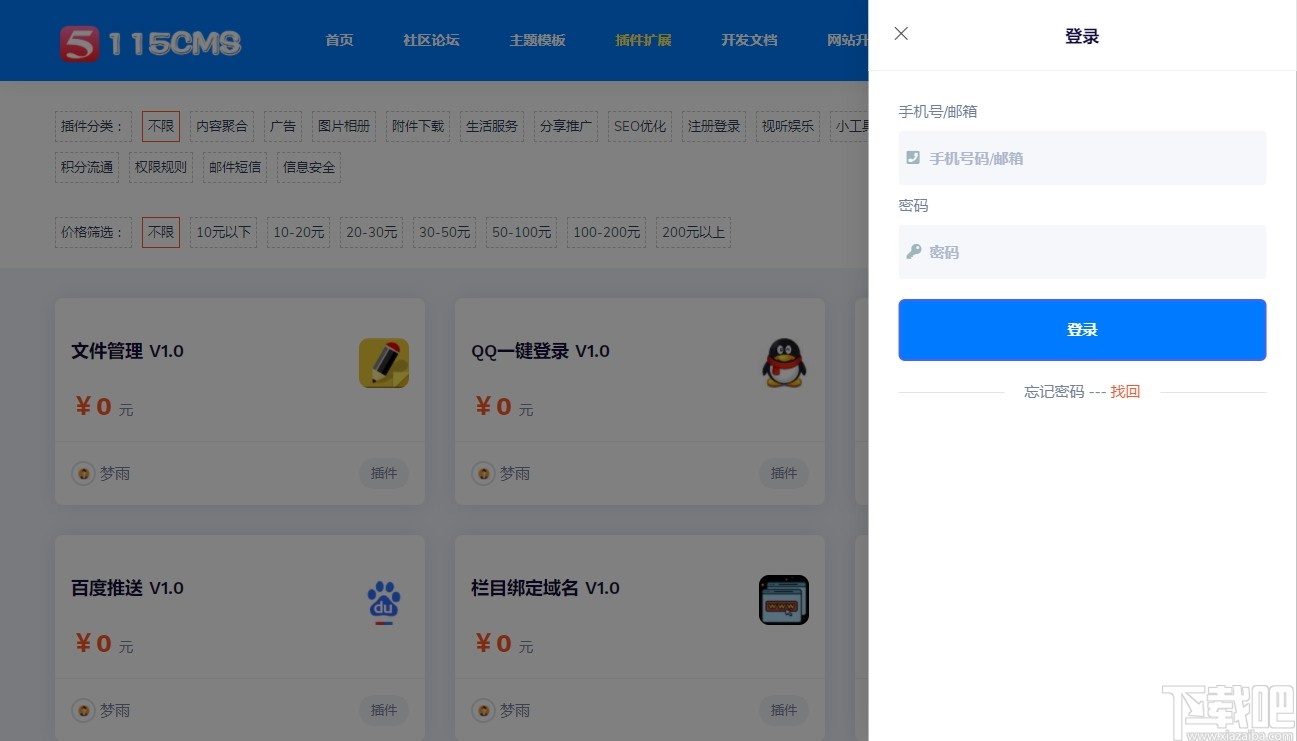The image size is (1297, 741).
Task: Choose the 10-20元 price filter
Action: (x=299, y=232)
